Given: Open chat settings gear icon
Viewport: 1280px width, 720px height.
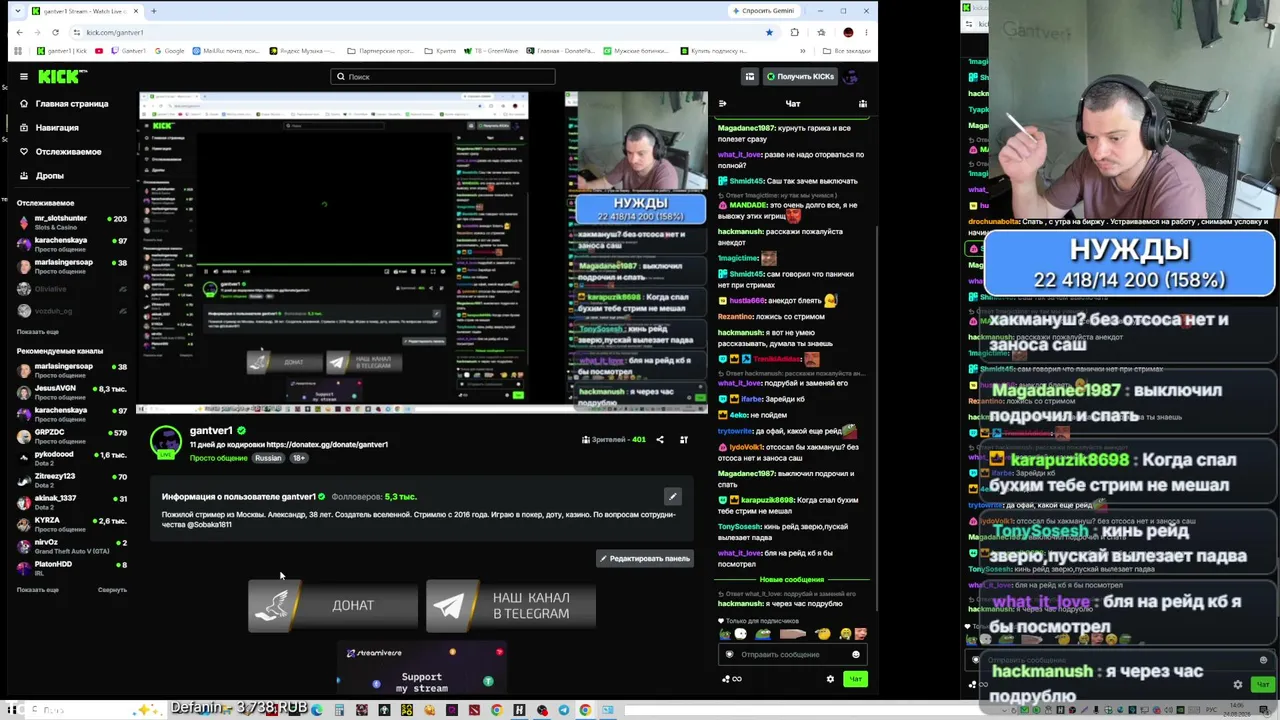Looking at the screenshot, I should click(830, 679).
